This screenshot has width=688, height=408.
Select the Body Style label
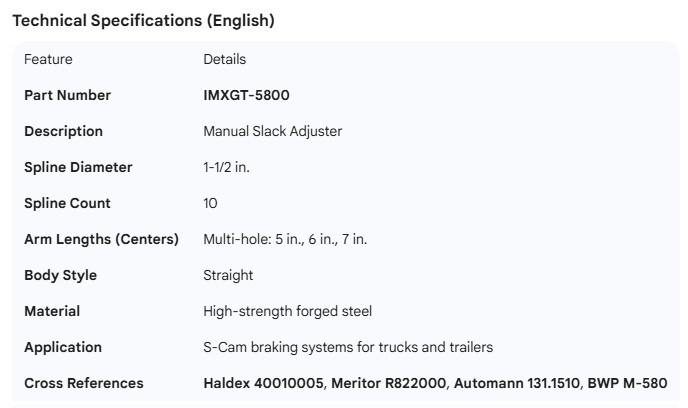[x=60, y=275]
